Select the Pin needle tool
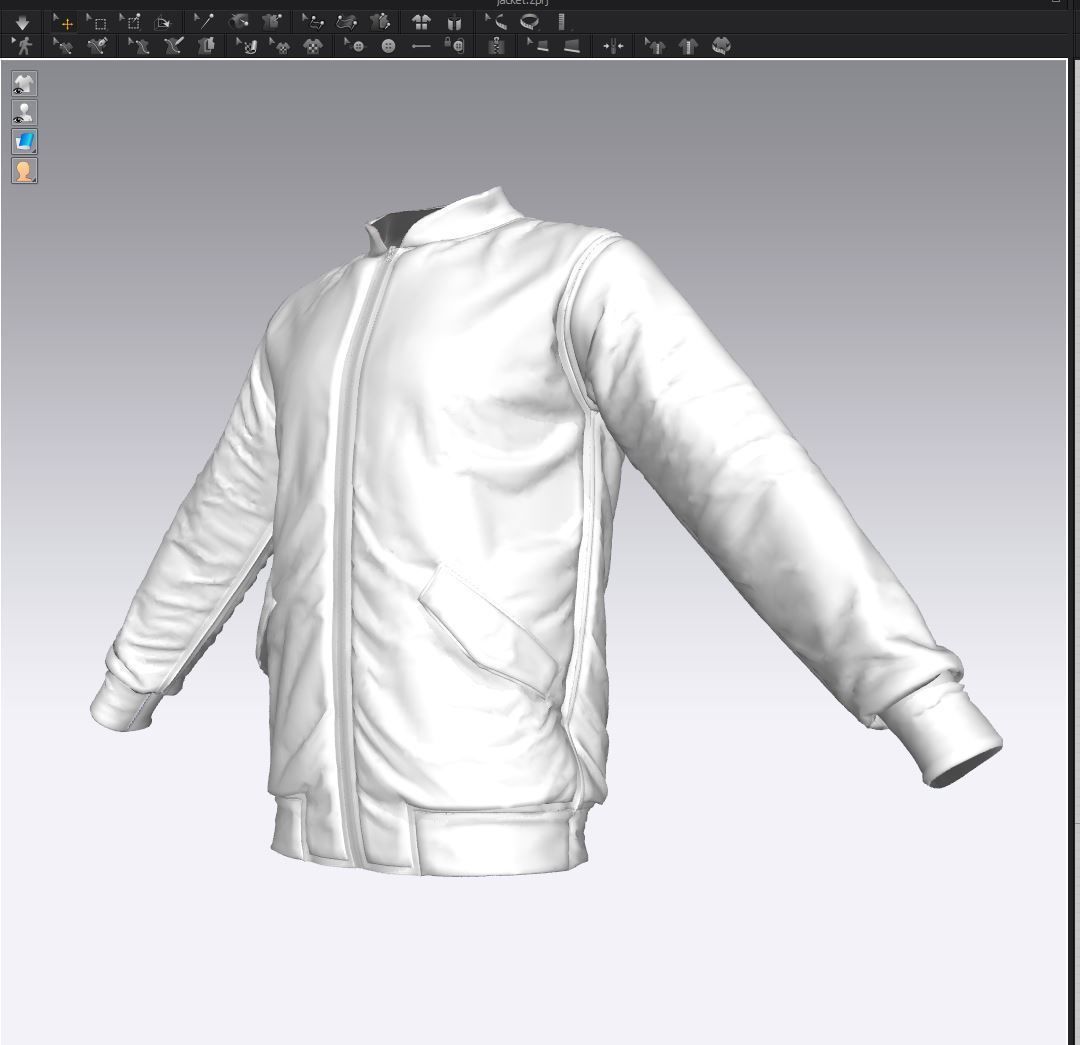 click(203, 23)
